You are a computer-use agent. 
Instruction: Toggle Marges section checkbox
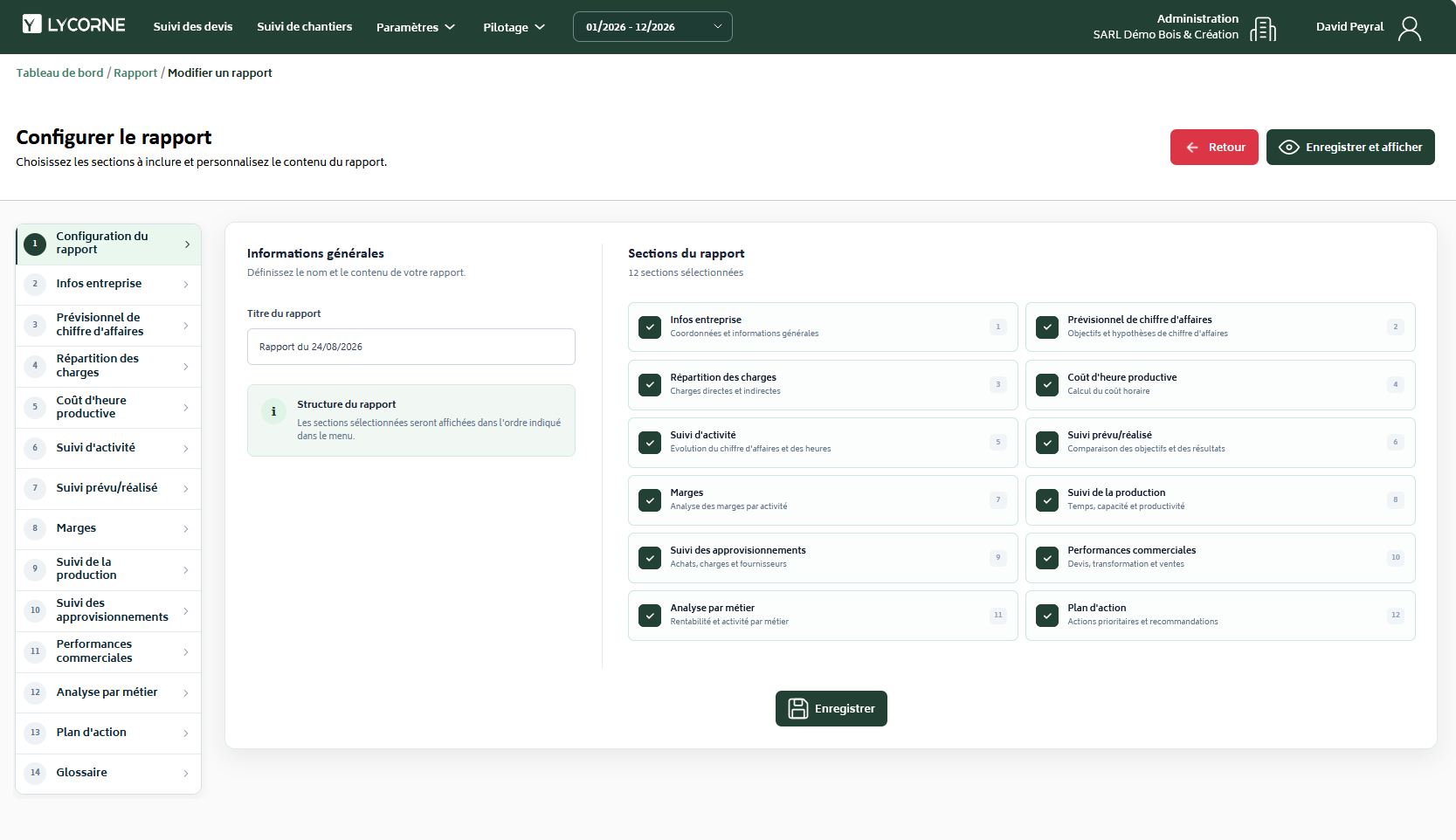(x=650, y=500)
